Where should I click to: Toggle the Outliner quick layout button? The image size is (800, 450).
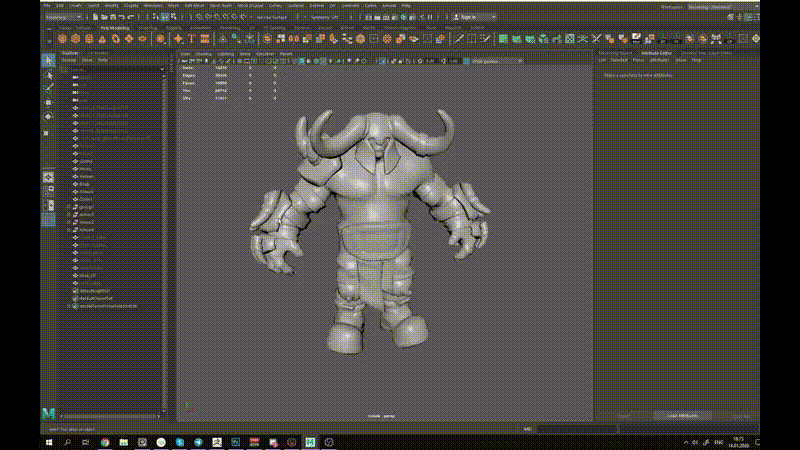click(x=48, y=220)
